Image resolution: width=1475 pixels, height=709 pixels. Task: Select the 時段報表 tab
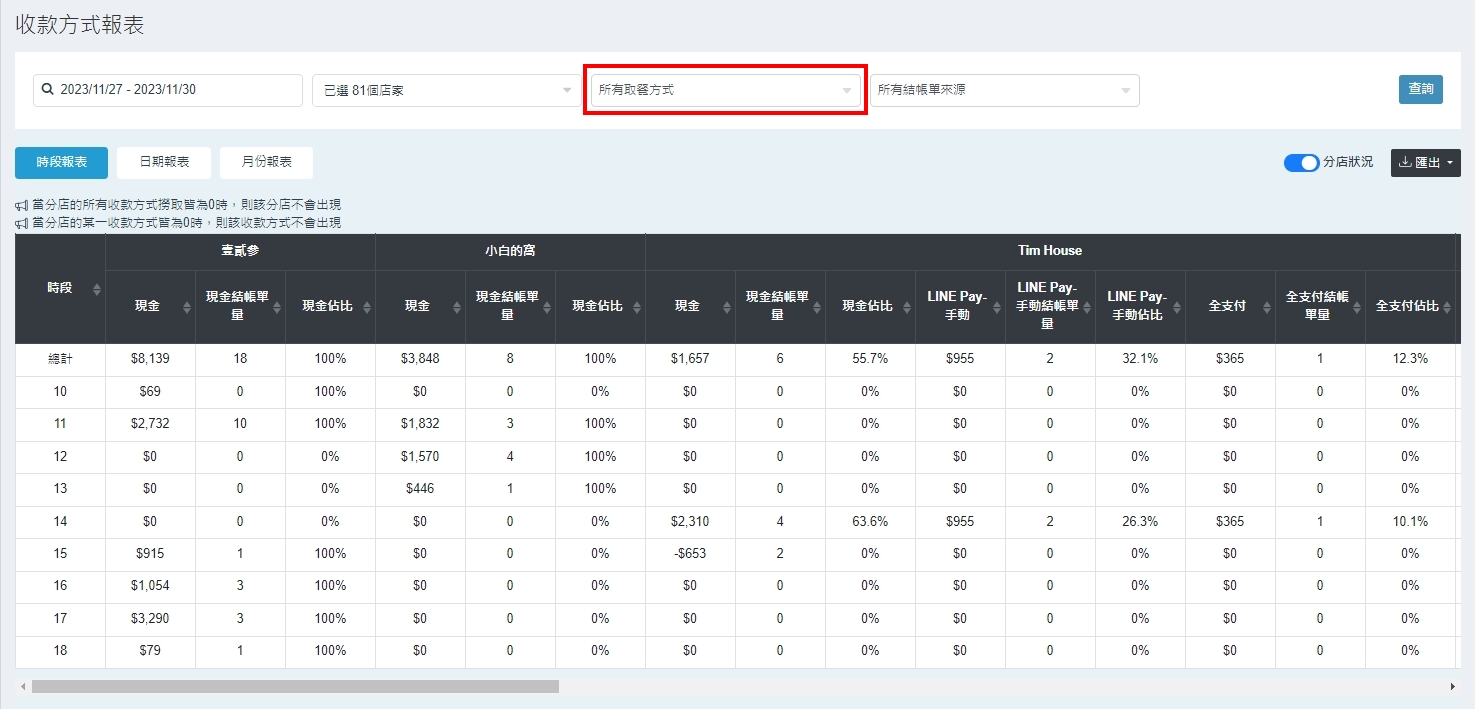tap(61, 162)
